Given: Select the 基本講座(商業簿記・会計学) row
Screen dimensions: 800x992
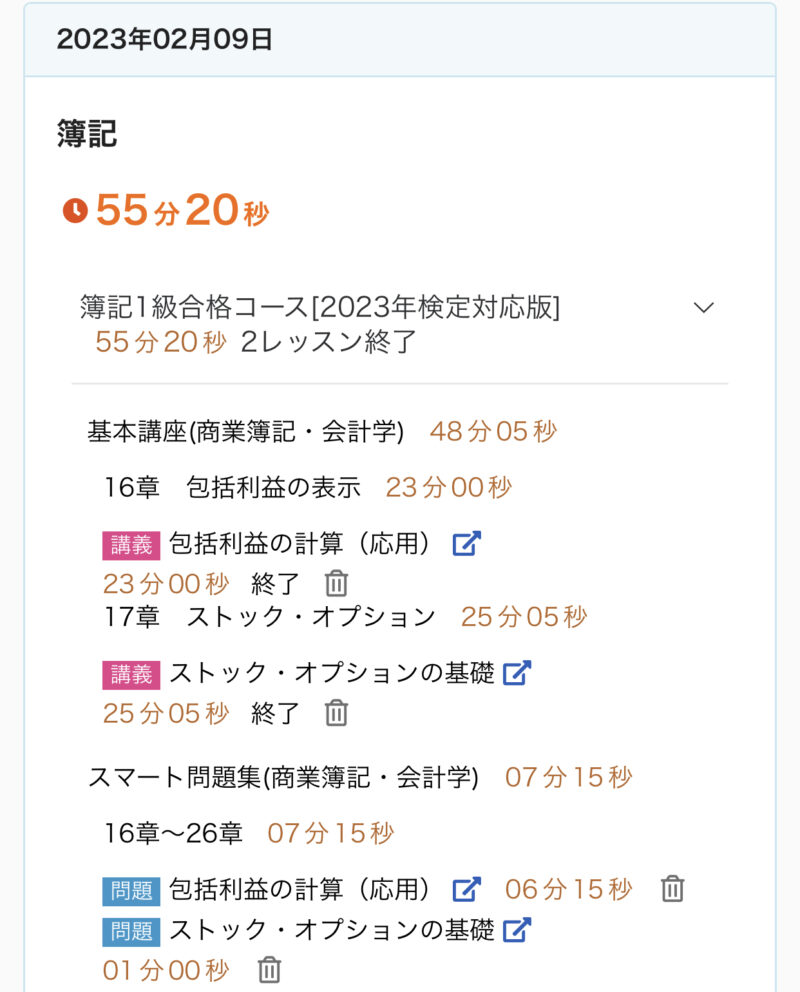Looking at the screenshot, I should (246, 431).
